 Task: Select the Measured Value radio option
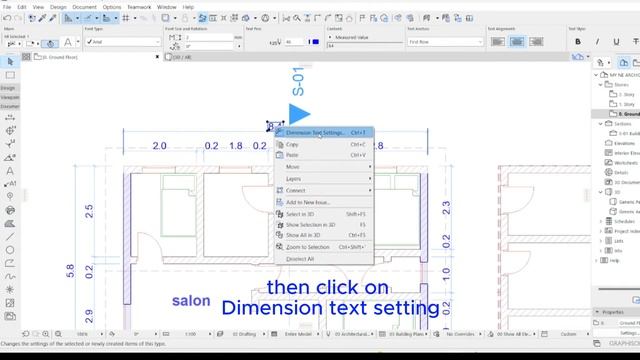point(330,37)
